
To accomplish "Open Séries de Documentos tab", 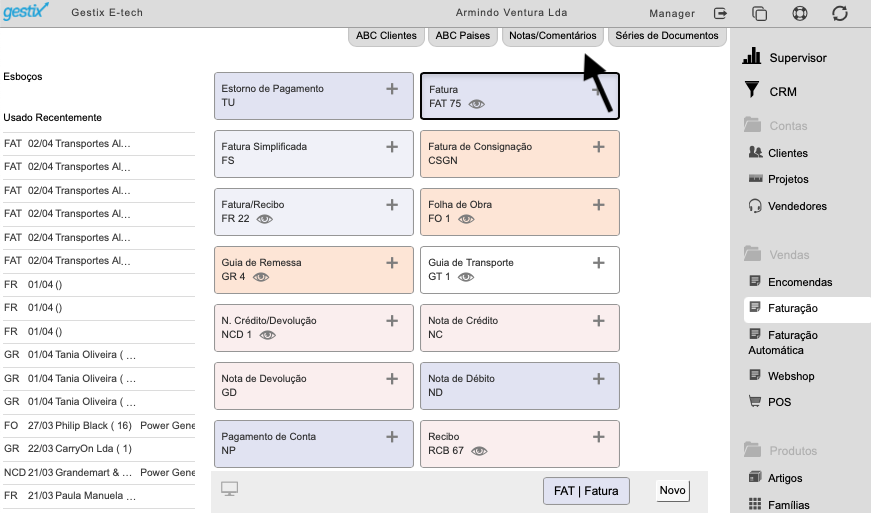I will coord(667,36).
